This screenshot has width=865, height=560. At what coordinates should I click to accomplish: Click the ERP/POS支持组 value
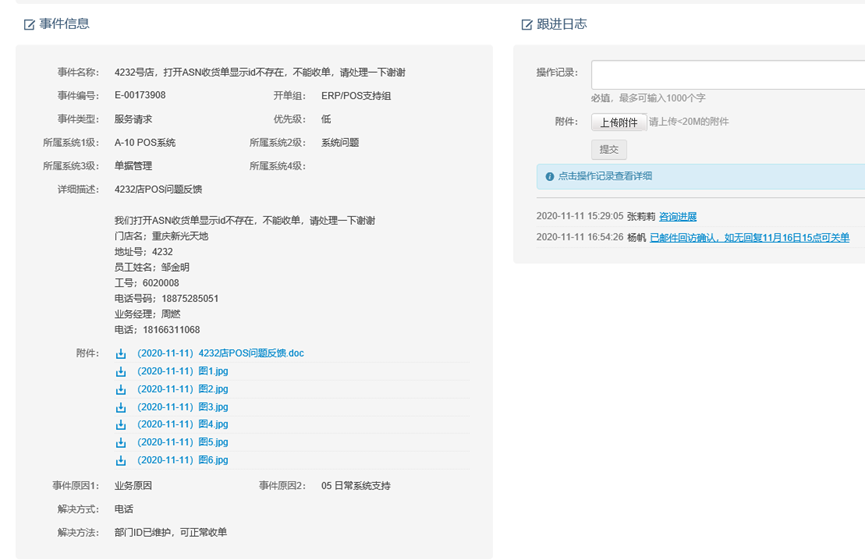point(356,95)
